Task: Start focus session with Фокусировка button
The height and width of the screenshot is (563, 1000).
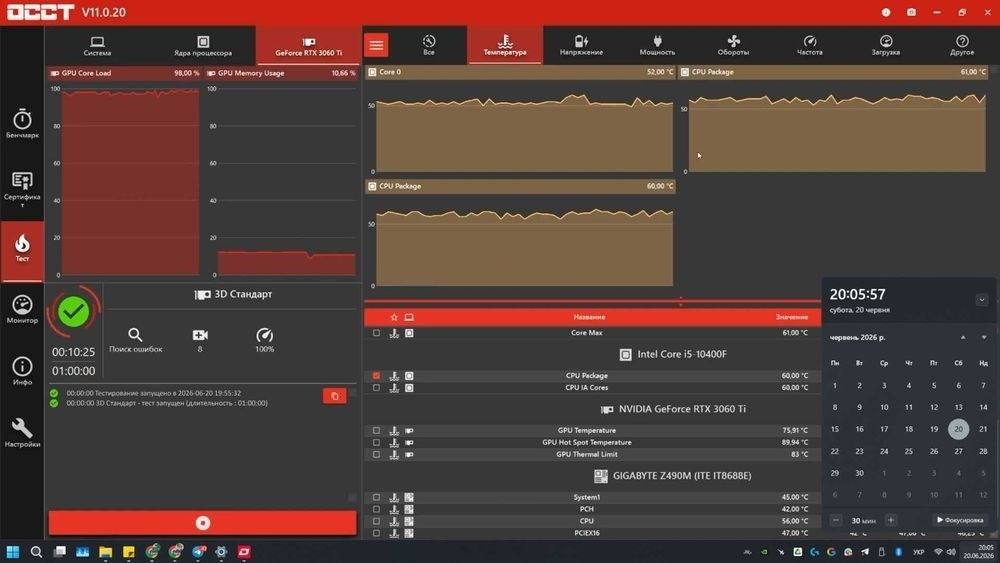Action: point(960,520)
